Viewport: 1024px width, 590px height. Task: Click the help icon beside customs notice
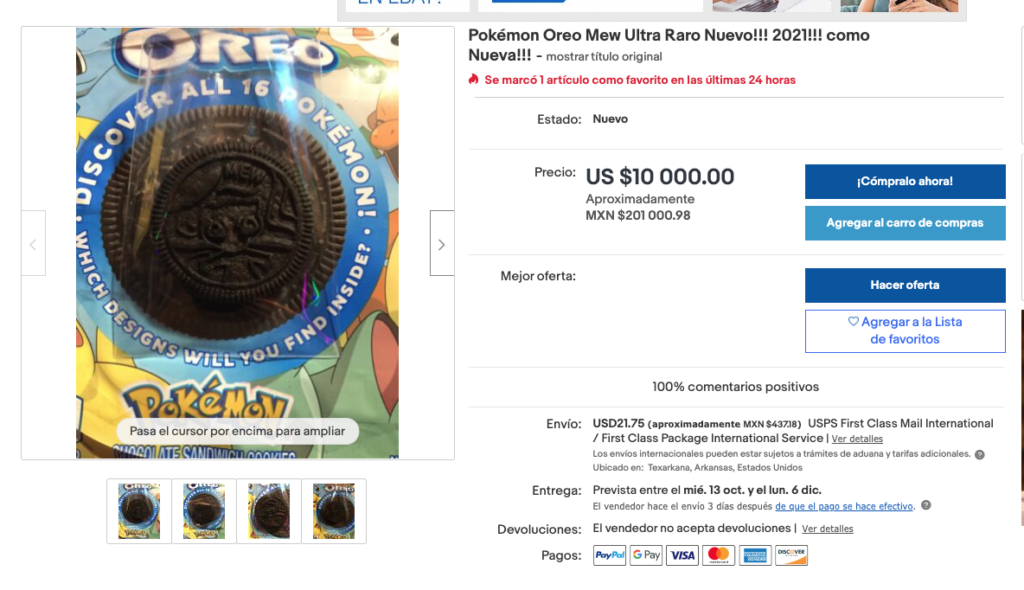tap(980, 455)
